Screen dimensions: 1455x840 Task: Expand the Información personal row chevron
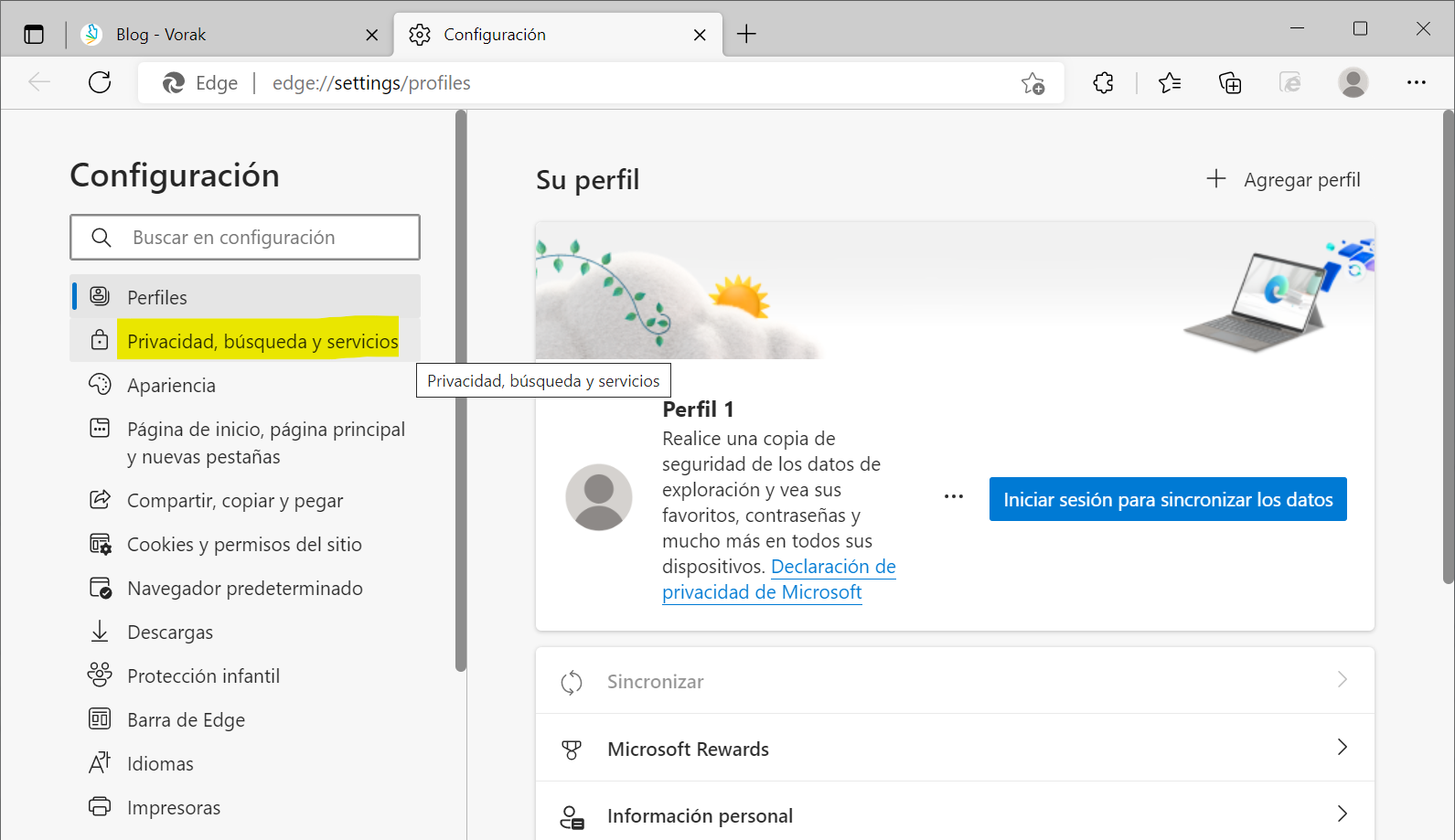tap(1343, 814)
